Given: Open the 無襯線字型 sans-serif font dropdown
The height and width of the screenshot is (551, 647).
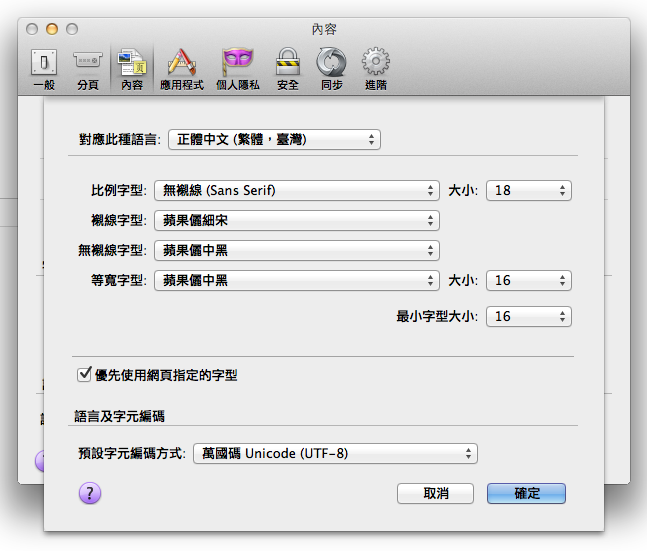Looking at the screenshot, I should pos(297,251).
